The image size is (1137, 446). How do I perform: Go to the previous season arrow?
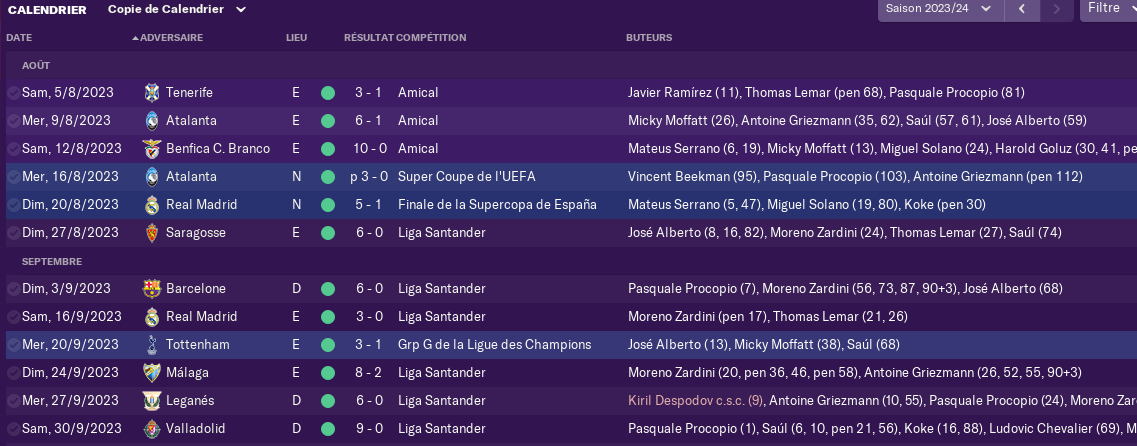[x=1022, y=9]
